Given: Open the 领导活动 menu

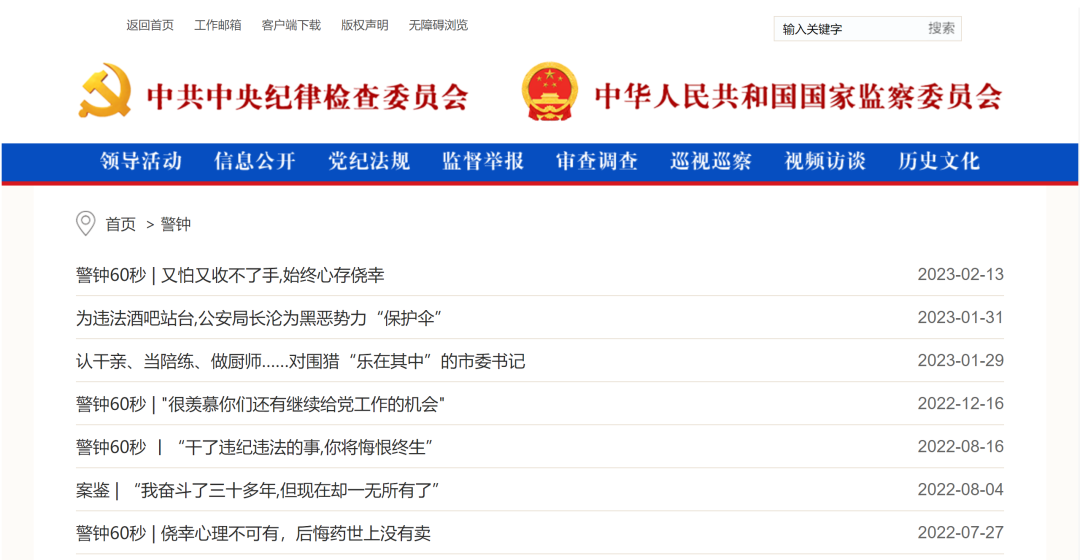Looking at the screenshot, I should point(141,161).
